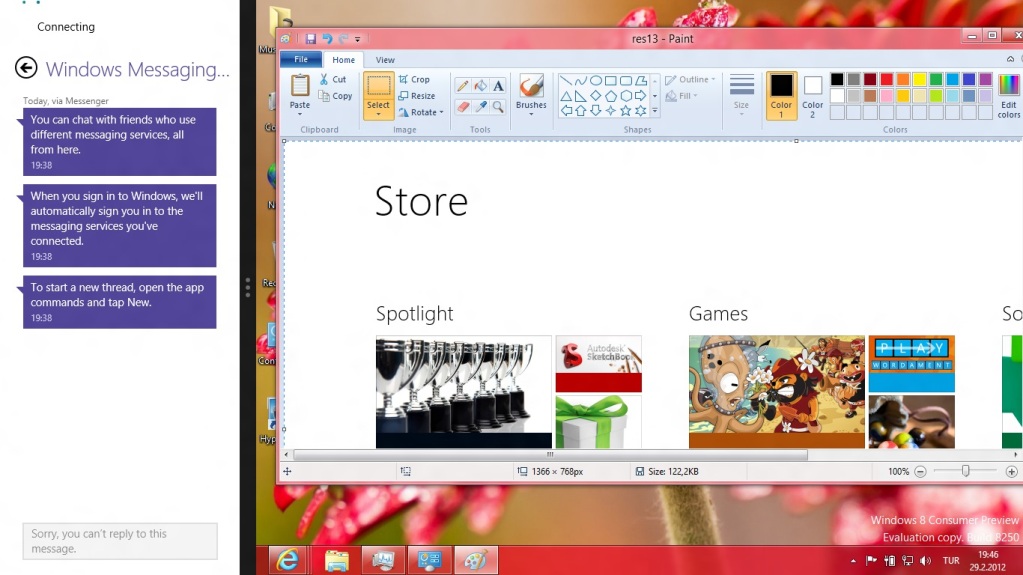The height and width of the screenshot is (575, 1023).
Task: Click the Paste clipboard icon
Action: click(x=300, y=86)
